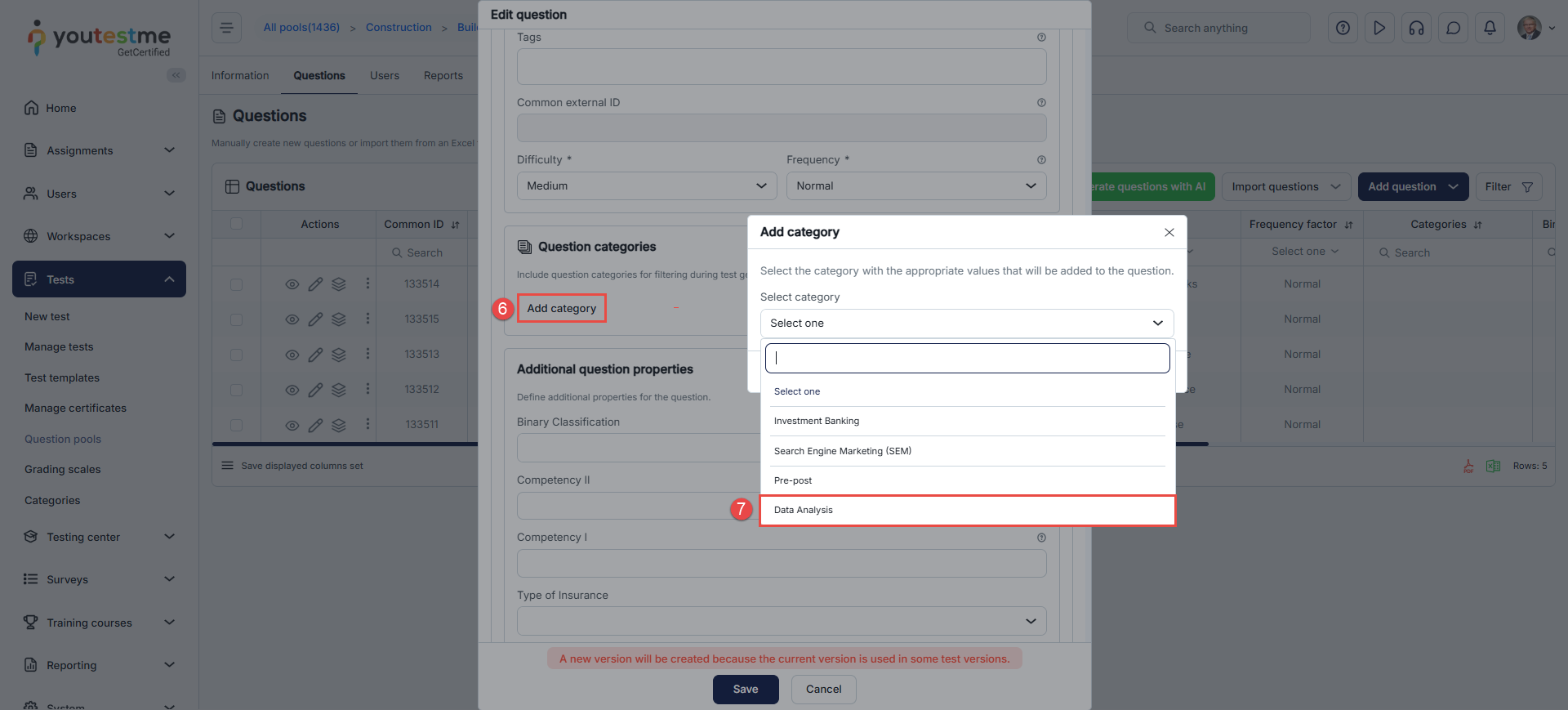The height and width of the screenshot is (710, 1568).
Task: Click the export to Excel icon
Action: [x=1493, y=466]
